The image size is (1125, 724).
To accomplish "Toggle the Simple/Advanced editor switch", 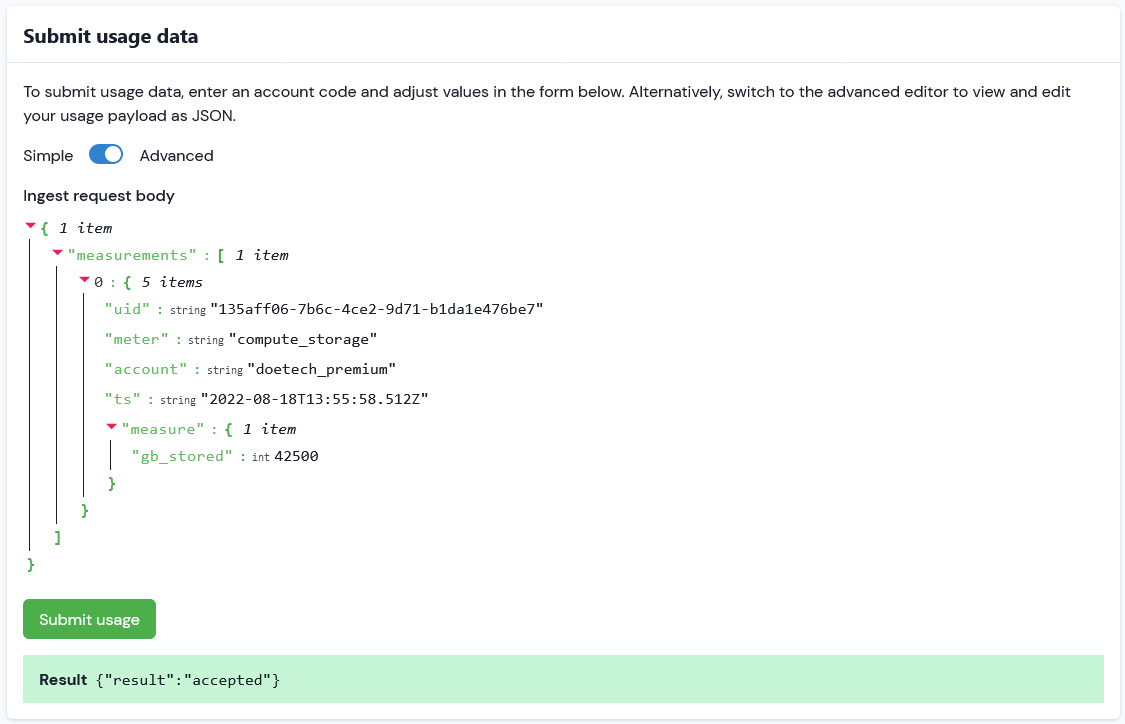I will 106,155.
